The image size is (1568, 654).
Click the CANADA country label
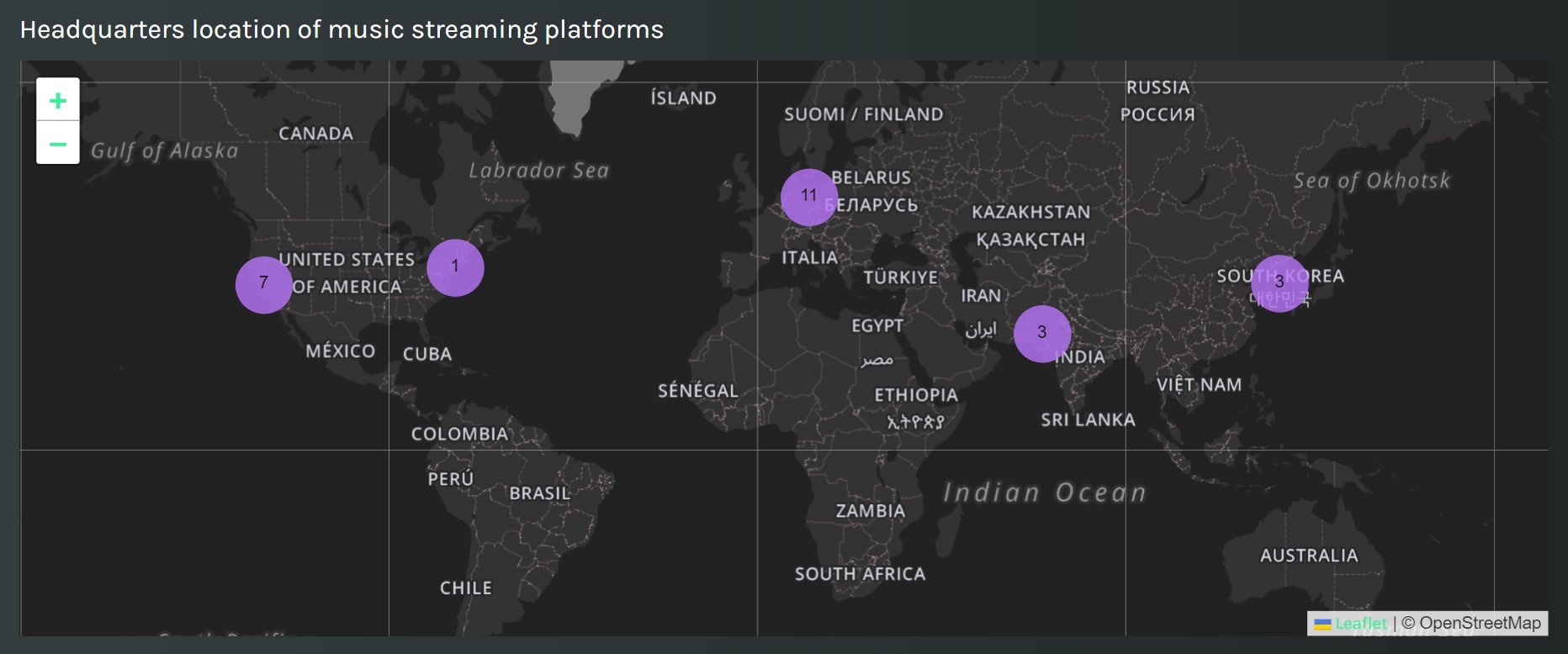point(316,134)
